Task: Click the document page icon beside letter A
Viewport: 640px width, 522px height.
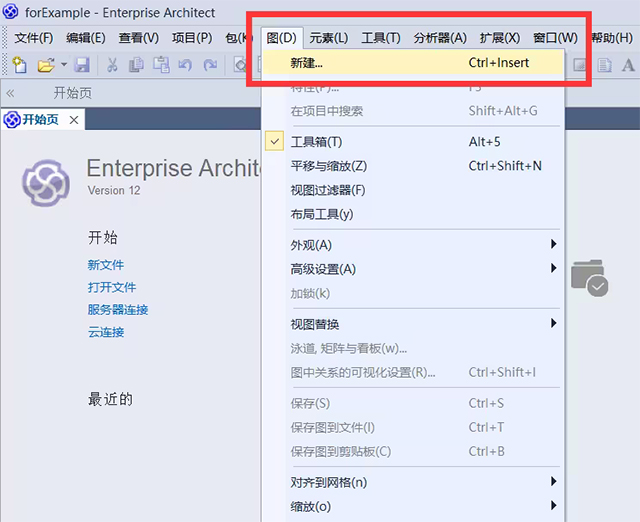Action: click(x=604, y=65)
